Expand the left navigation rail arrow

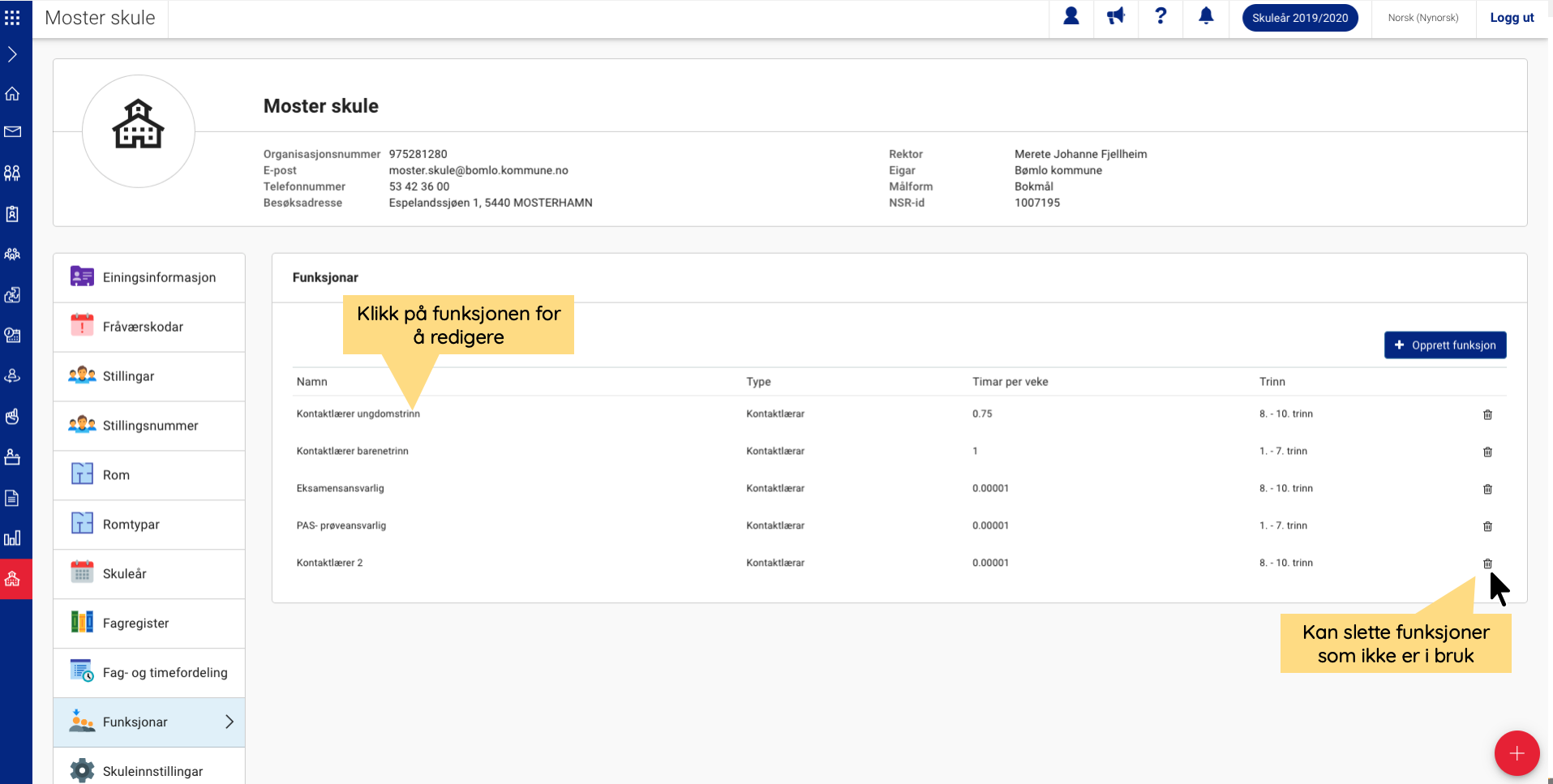[12, 54]
